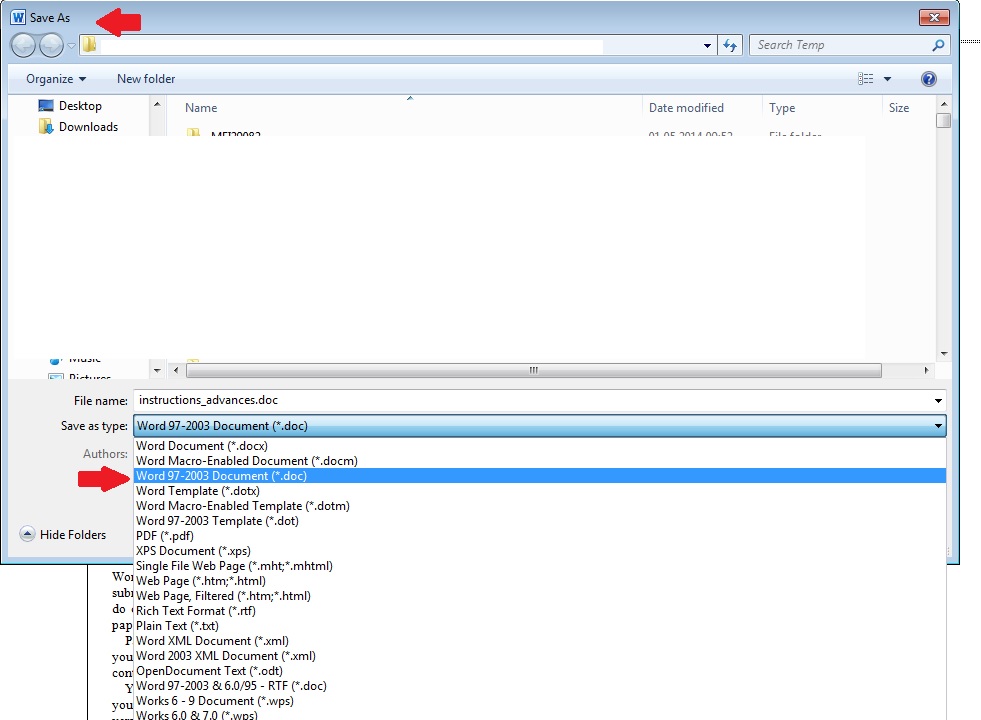Select Word 97-2003 Document (*.doc) option

click(540, 476)
